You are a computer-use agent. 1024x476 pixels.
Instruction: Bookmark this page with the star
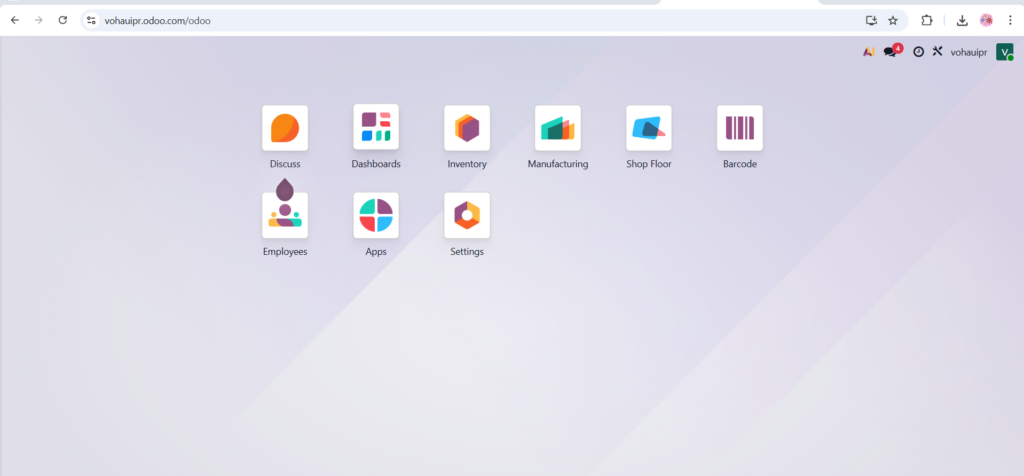point(893,20)
